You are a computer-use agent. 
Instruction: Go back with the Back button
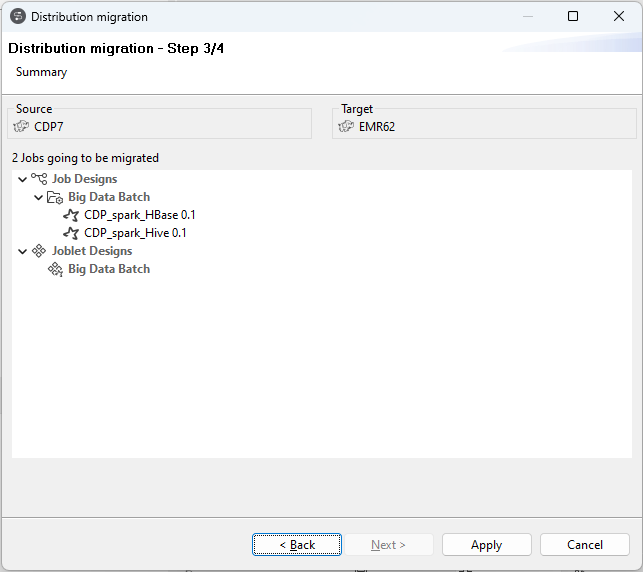click(297, 545)
